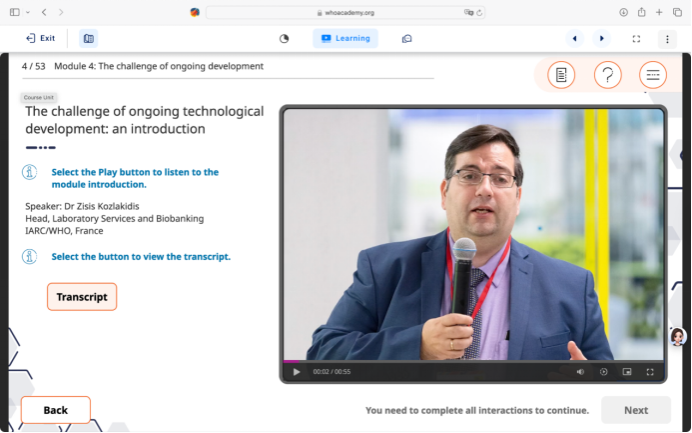Open the help question mark icon
This screenshot has width=692, height=433.
click(607, 75)
